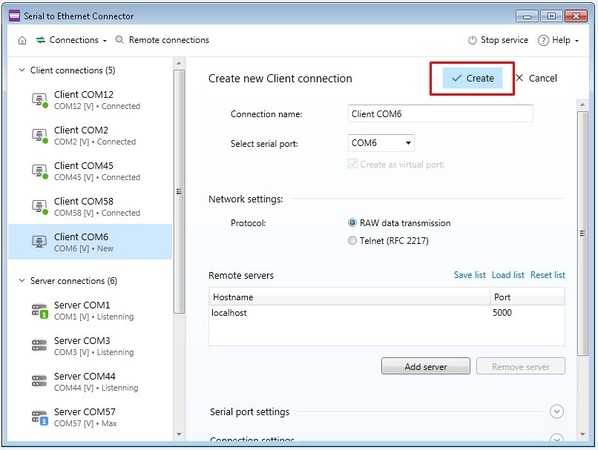Click the Add server button
The height and width of the screenshot is (450, 598).
[426, 366]
